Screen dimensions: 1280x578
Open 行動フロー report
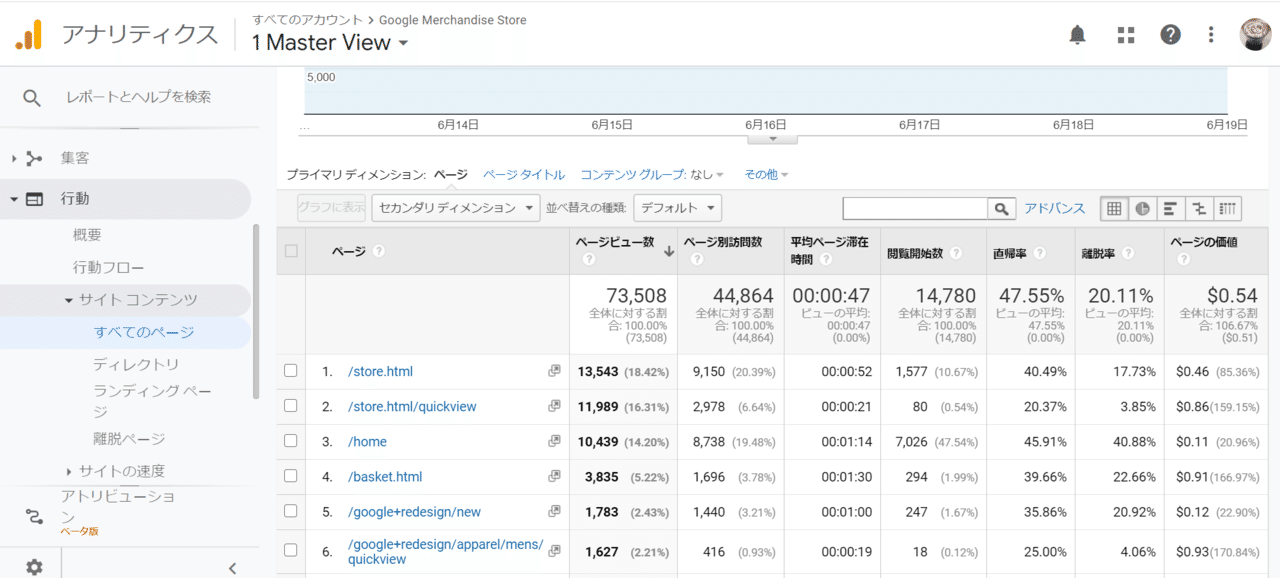(108, 268)
